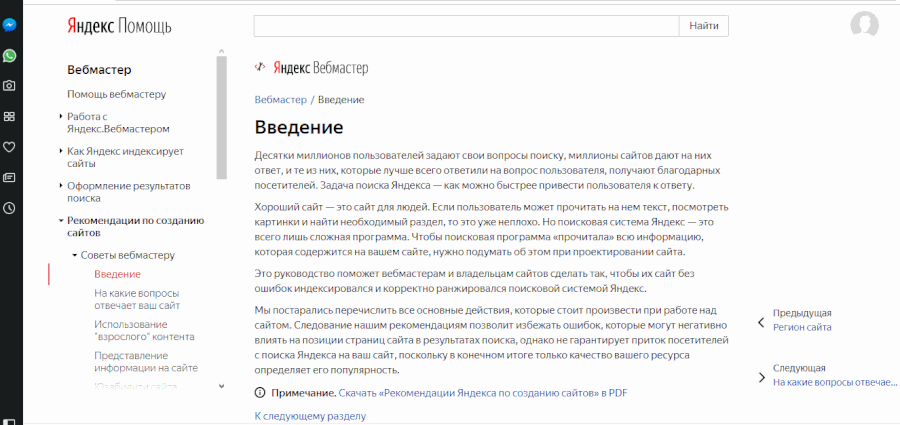The image size is (900, 425).
Task: Click the sidebar scroll up arrow
Action: tap(222, 52)
